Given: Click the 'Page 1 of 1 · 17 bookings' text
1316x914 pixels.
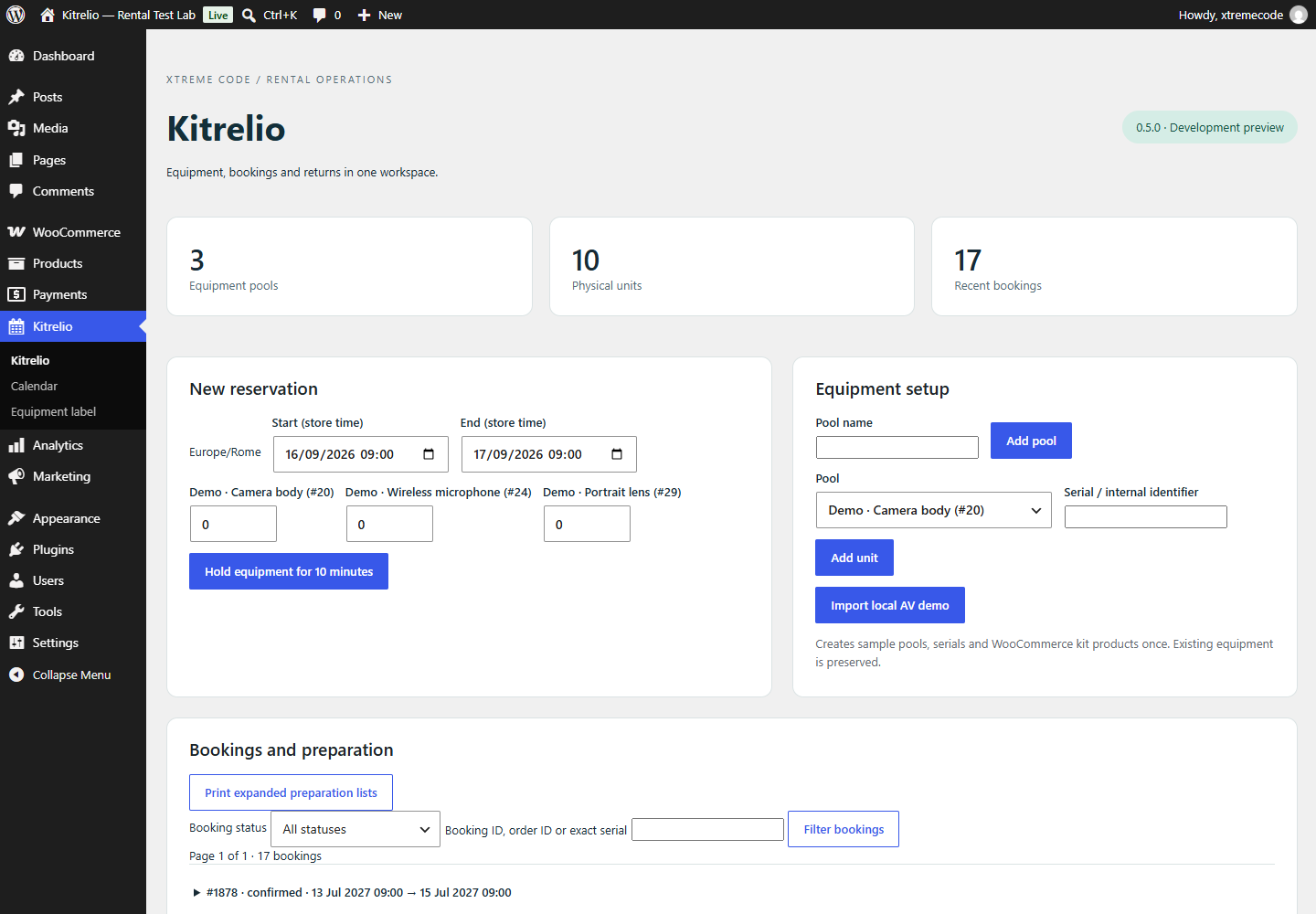Looking at the screenshot, I should coord(255,856).
